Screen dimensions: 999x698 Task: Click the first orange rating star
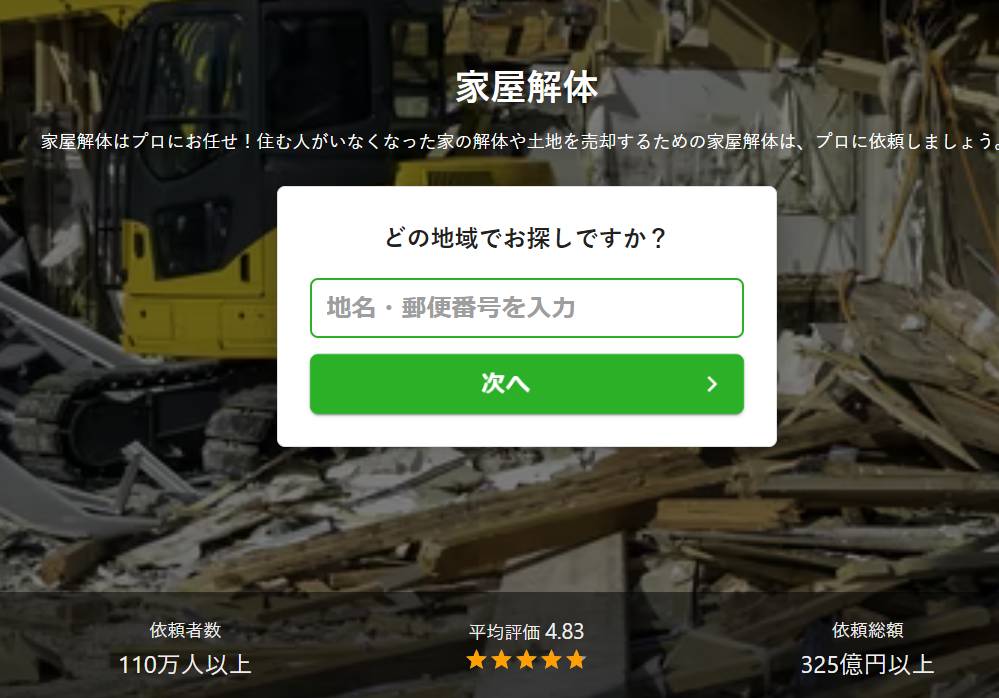tap(476, 659)
